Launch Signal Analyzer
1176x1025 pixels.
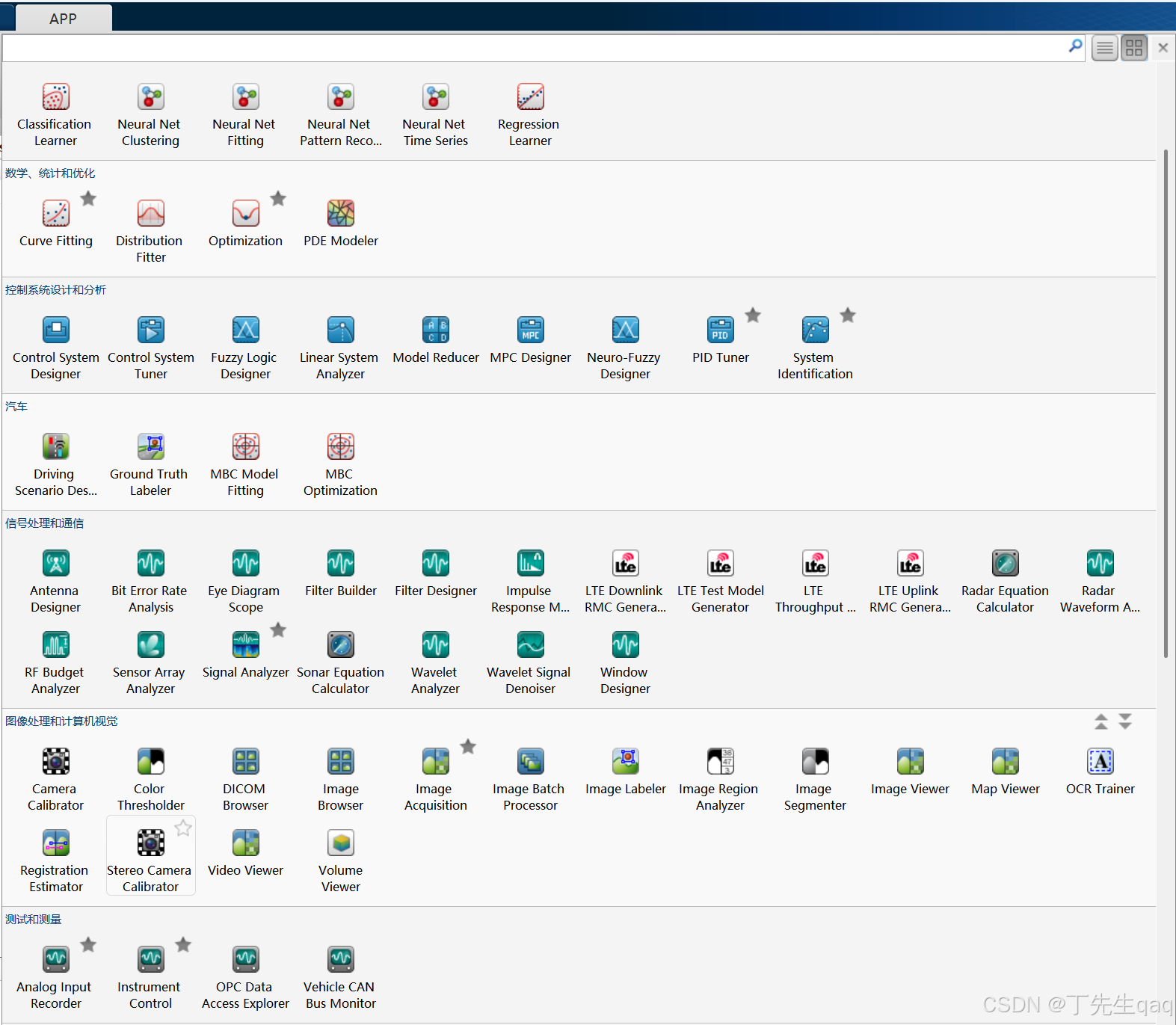click(x=245, y=656)
